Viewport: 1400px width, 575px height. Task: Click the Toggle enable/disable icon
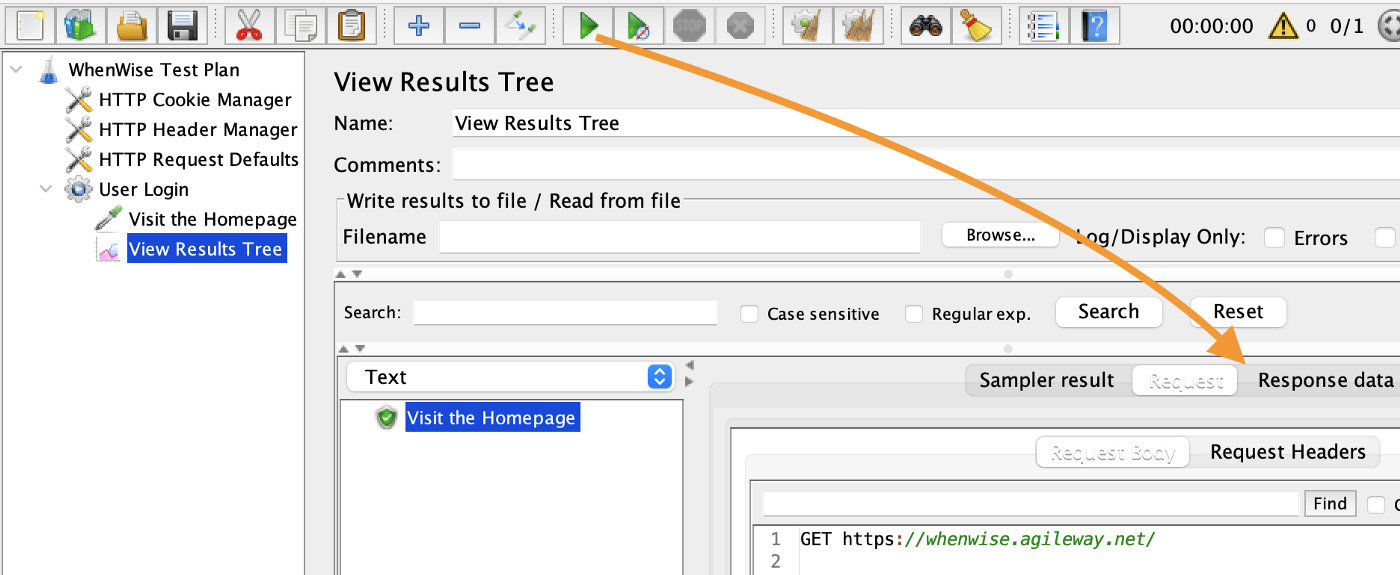coord(520,25)
